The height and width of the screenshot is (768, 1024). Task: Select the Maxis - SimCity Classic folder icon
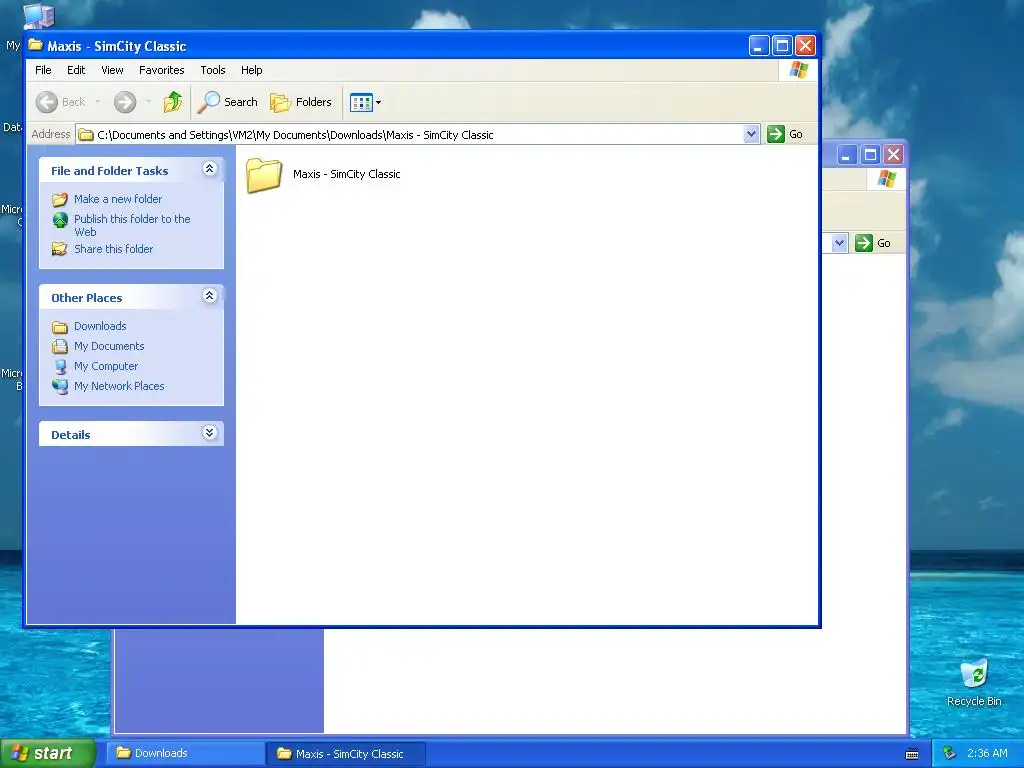tap(264, 175)
